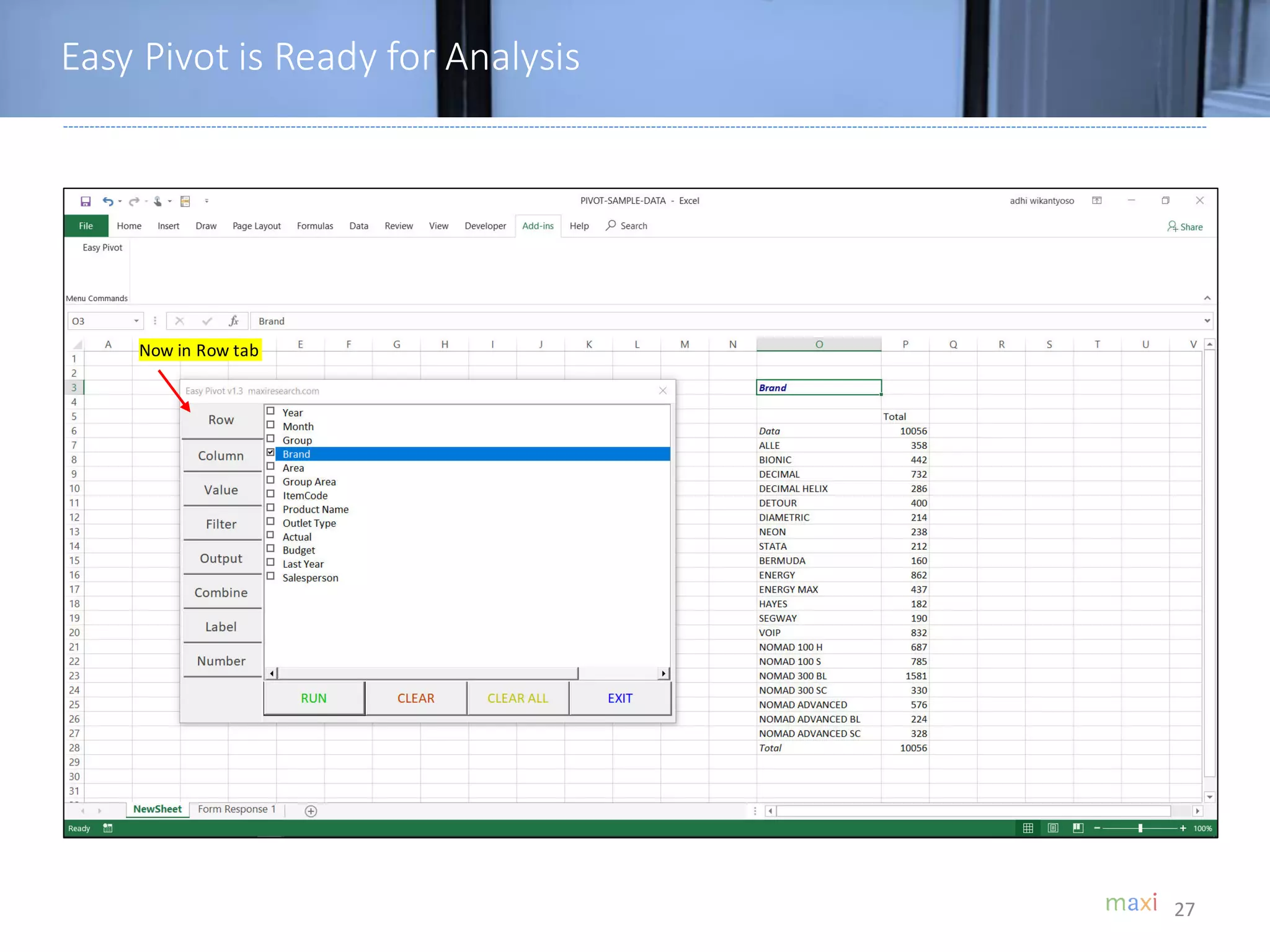Click the Label tab button
1270x952 pixels.
pyautogui.click(x=221, y=627)
